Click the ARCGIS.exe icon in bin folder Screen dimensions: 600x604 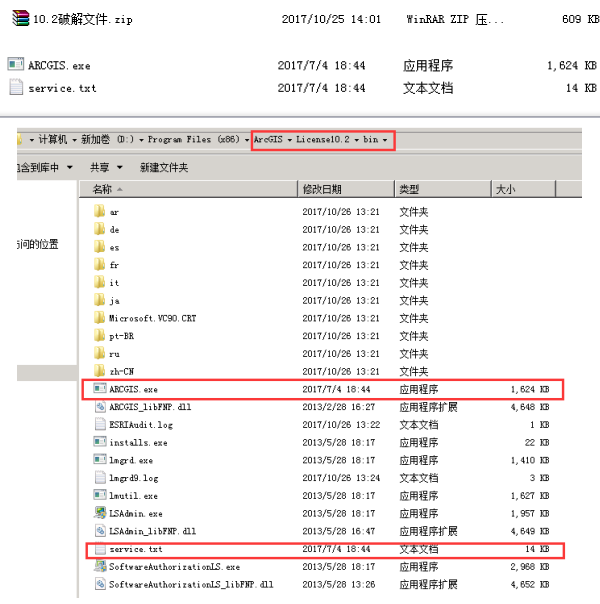[100, 388]
